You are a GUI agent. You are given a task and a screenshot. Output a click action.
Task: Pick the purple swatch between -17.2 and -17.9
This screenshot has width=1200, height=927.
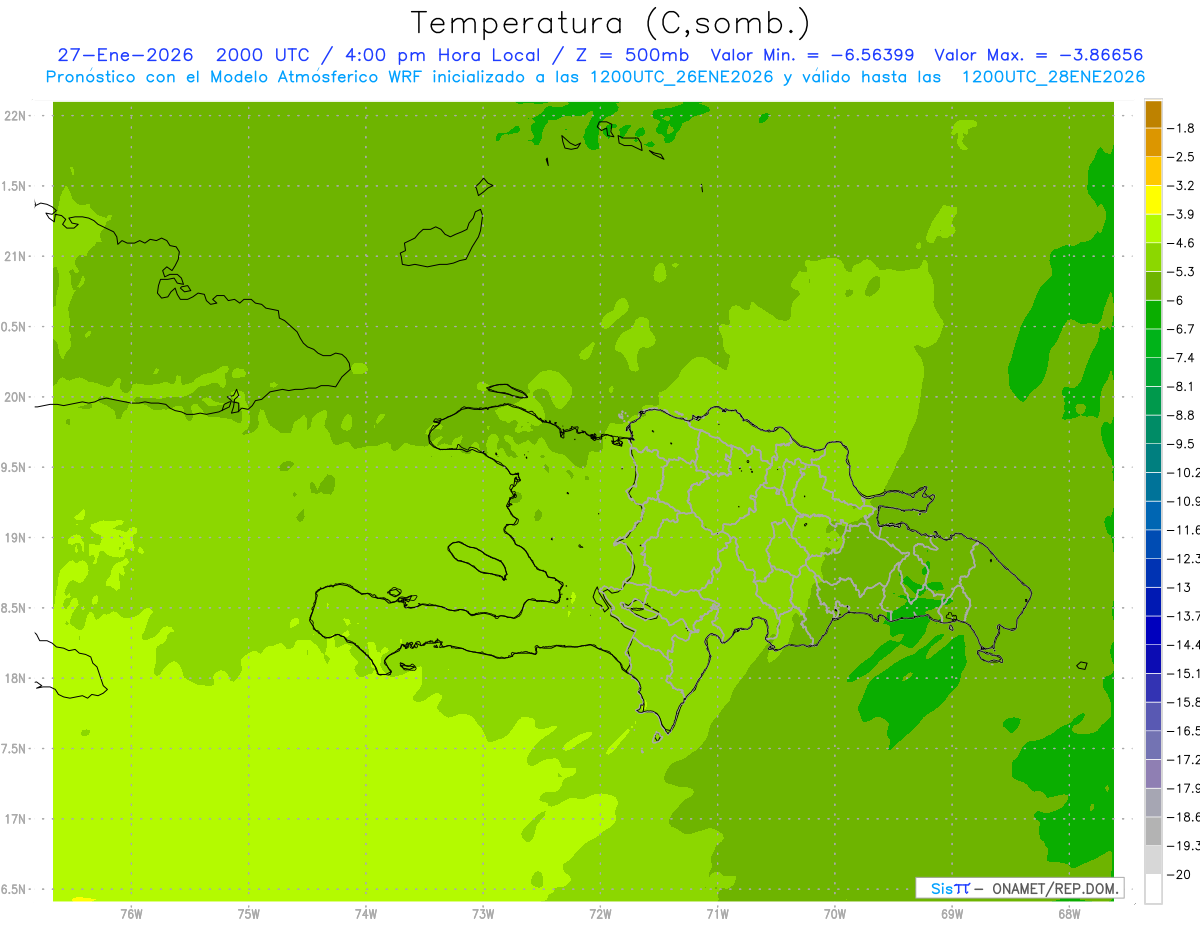click(1153, 773)
